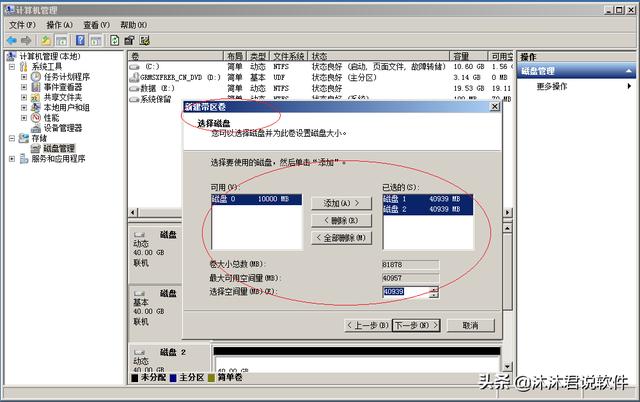Click the 选择空间量 spinner arrows
The height and width of the screenshot is (402, 640).
tap(435, 292)
